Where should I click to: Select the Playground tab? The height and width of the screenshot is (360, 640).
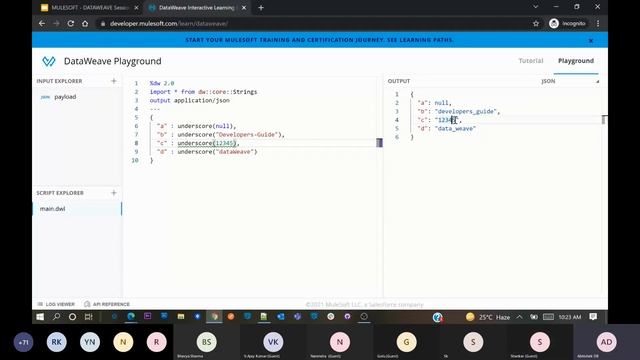tap(576, 61)
